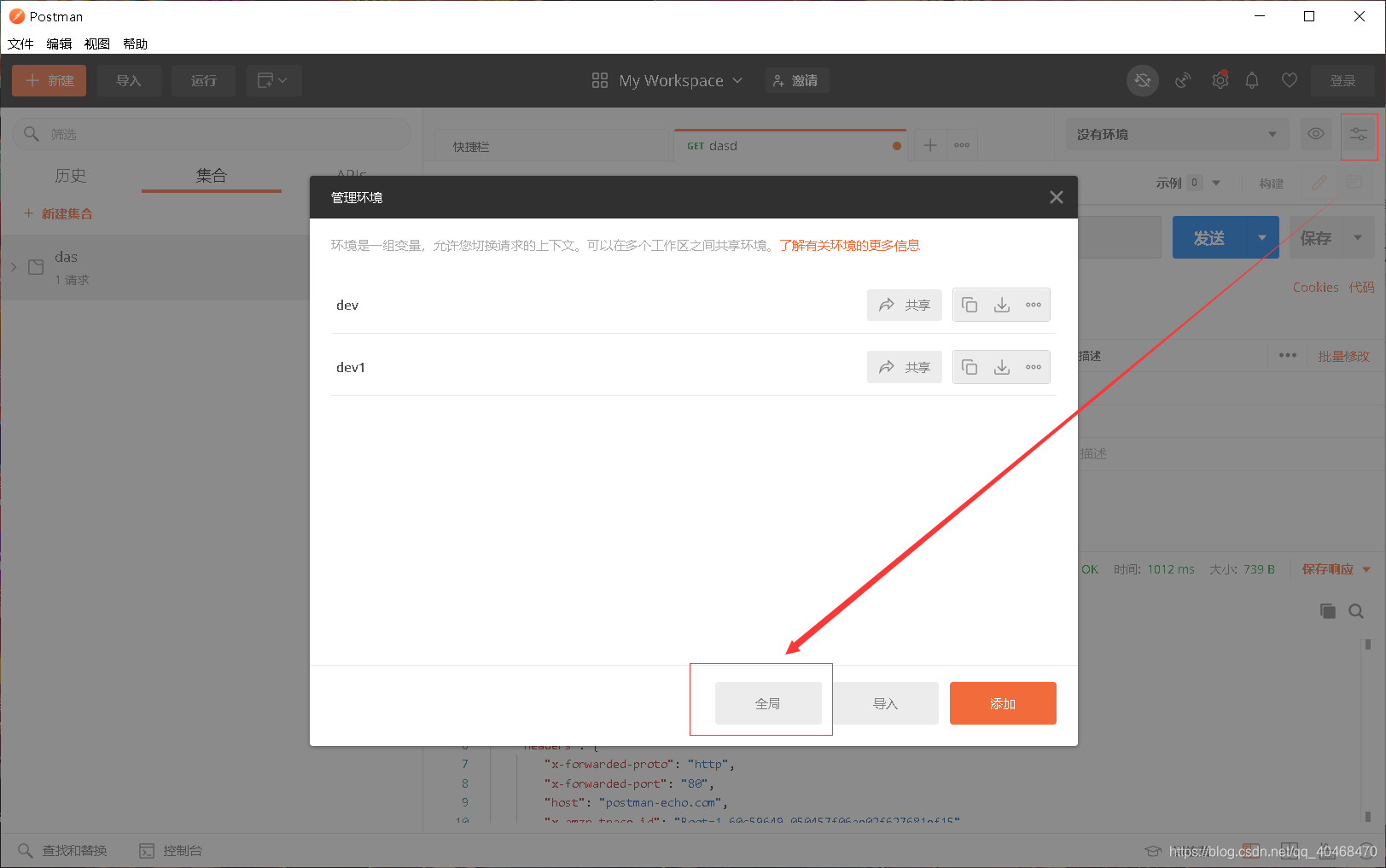Click the comments icon beside pencil
This screenshot has height=868, width=1386.
tap(1354, 183)
